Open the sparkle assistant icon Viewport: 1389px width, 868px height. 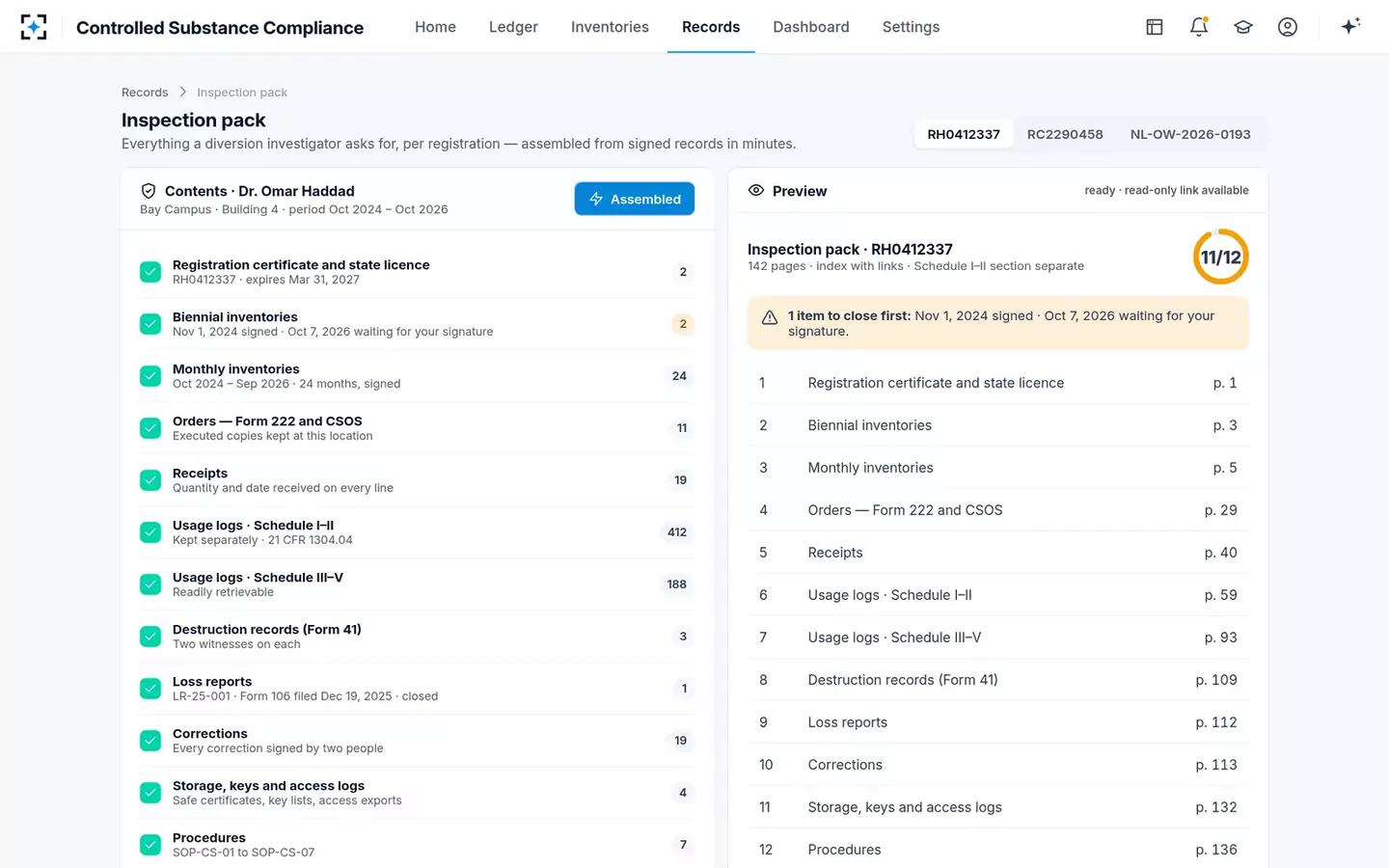click(x=1350, y=26)
